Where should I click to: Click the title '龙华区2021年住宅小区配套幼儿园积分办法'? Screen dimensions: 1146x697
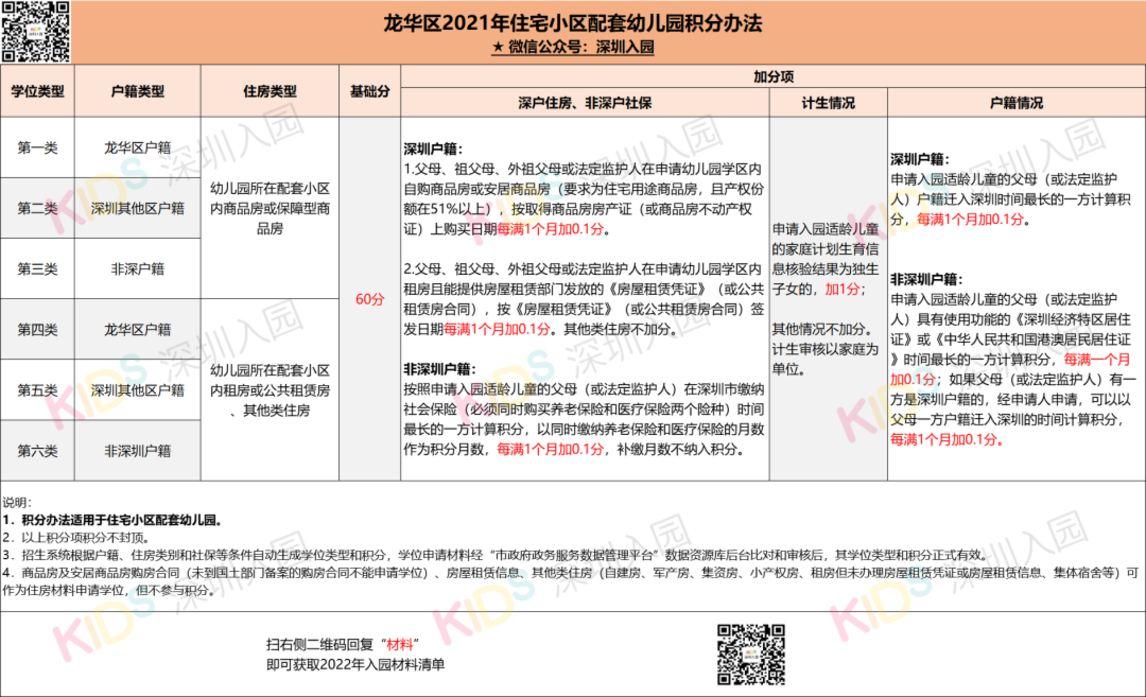[573, 23]
